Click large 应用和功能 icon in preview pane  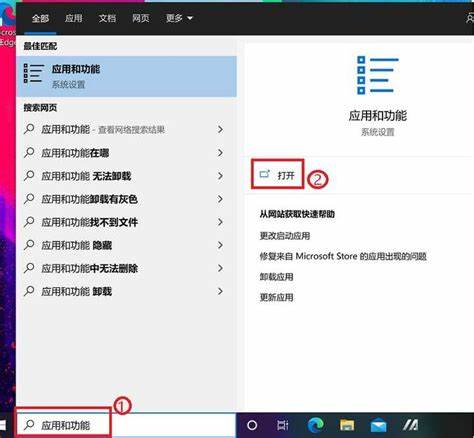(378, 75)
